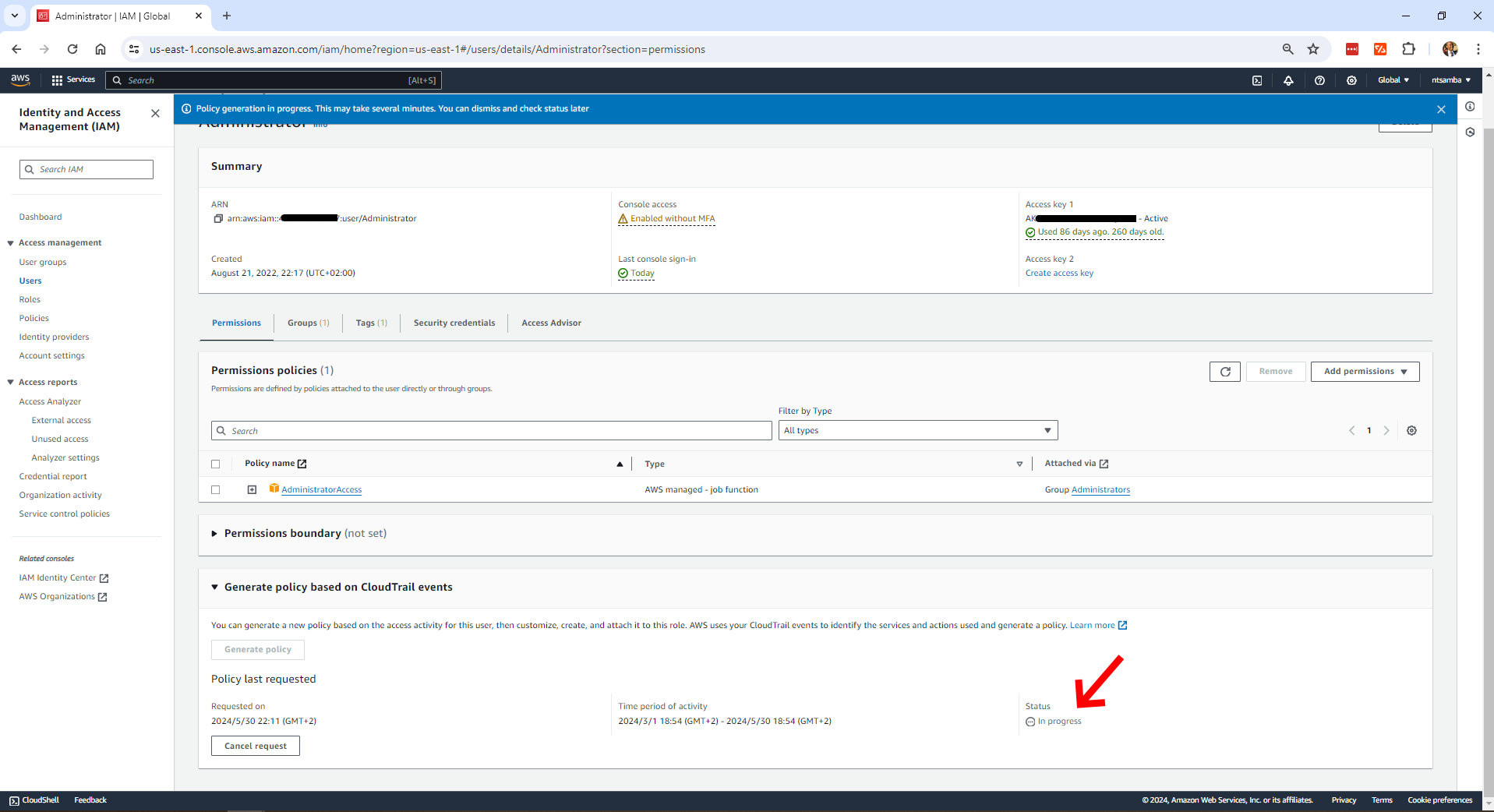
Task: Bookmark this page with the star icon
Action: coord(1313,49)
